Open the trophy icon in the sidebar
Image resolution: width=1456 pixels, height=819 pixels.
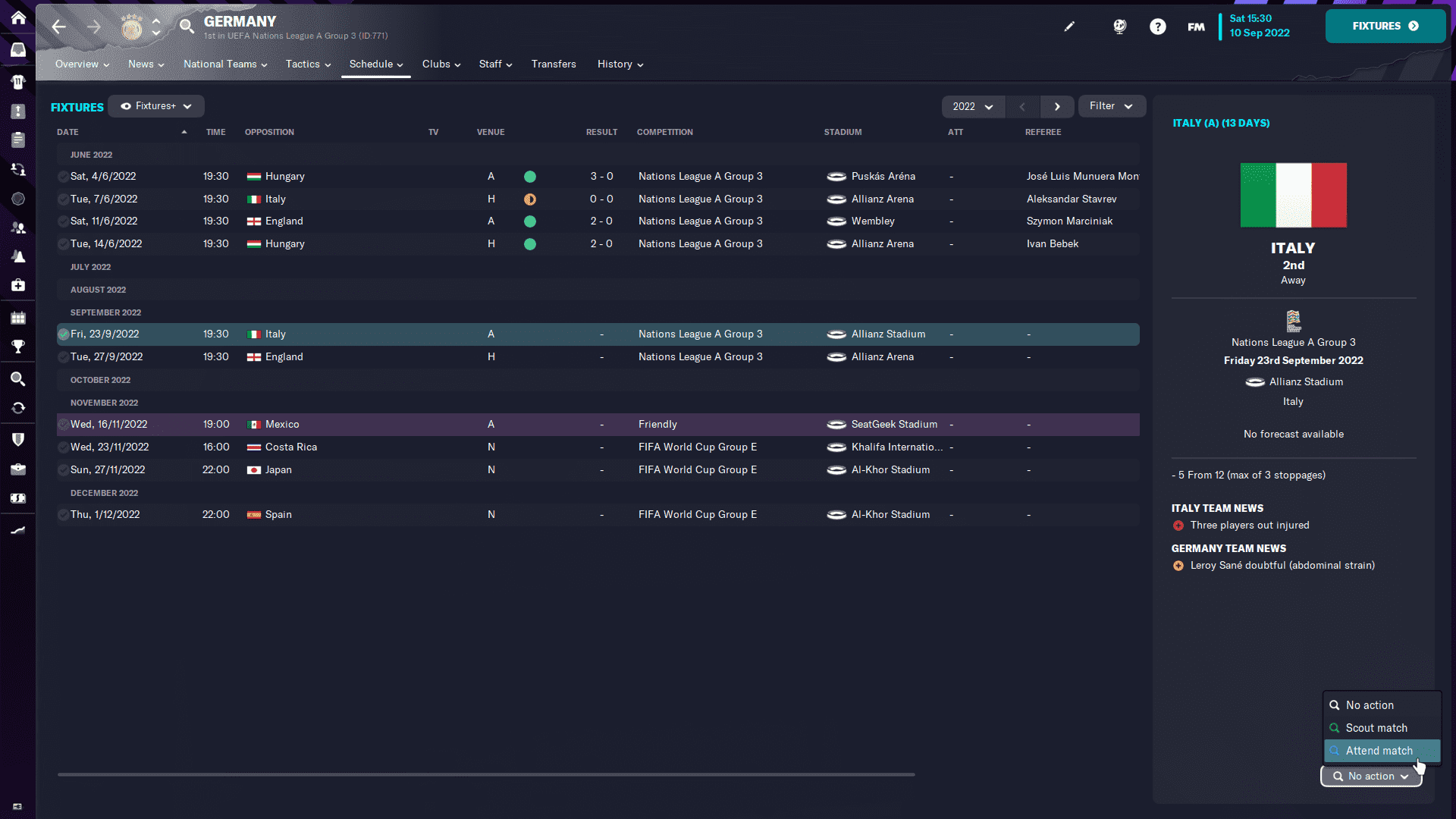18,347
